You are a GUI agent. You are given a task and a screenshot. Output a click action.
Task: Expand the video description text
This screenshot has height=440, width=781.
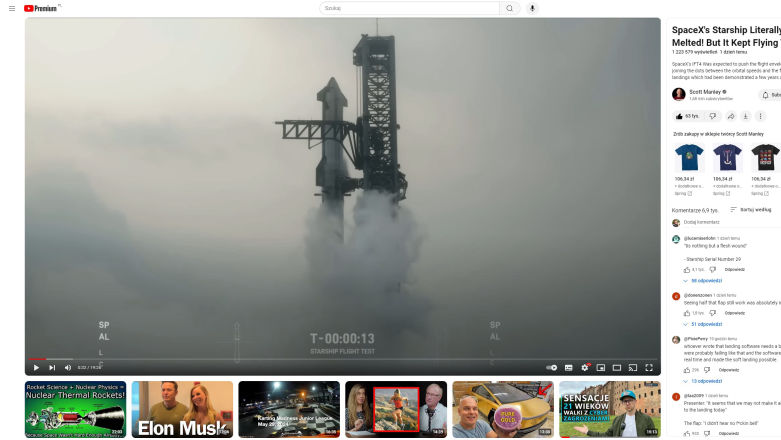point(726,71)
